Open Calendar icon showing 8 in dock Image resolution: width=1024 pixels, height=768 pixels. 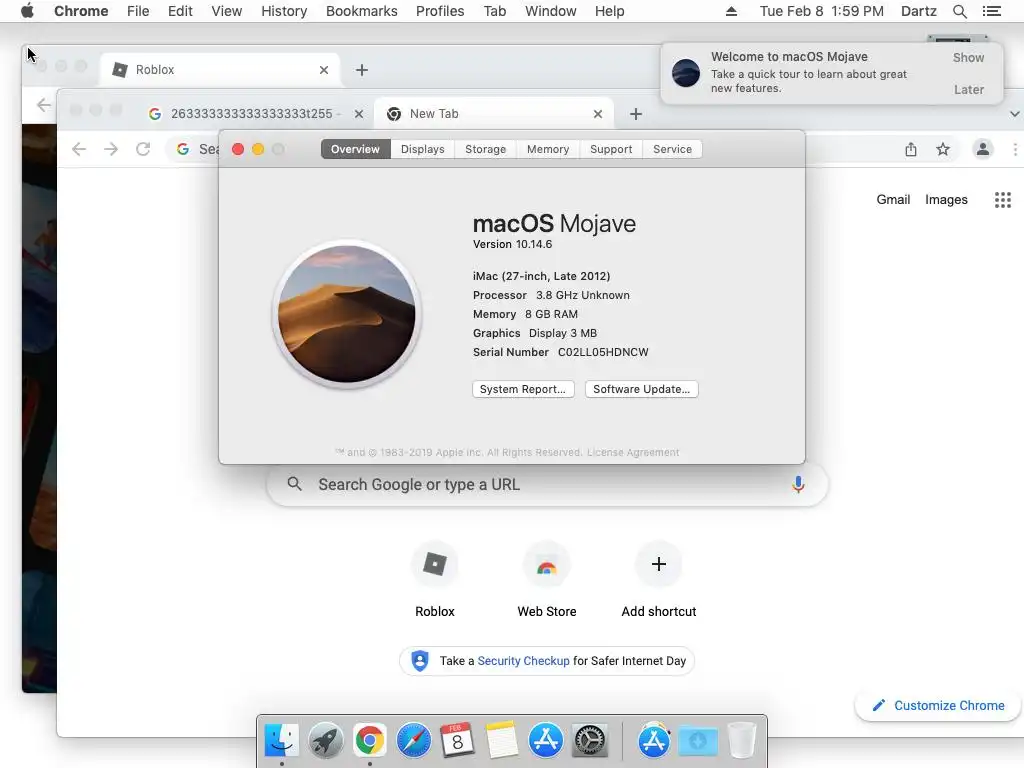(x=457, y=741)
